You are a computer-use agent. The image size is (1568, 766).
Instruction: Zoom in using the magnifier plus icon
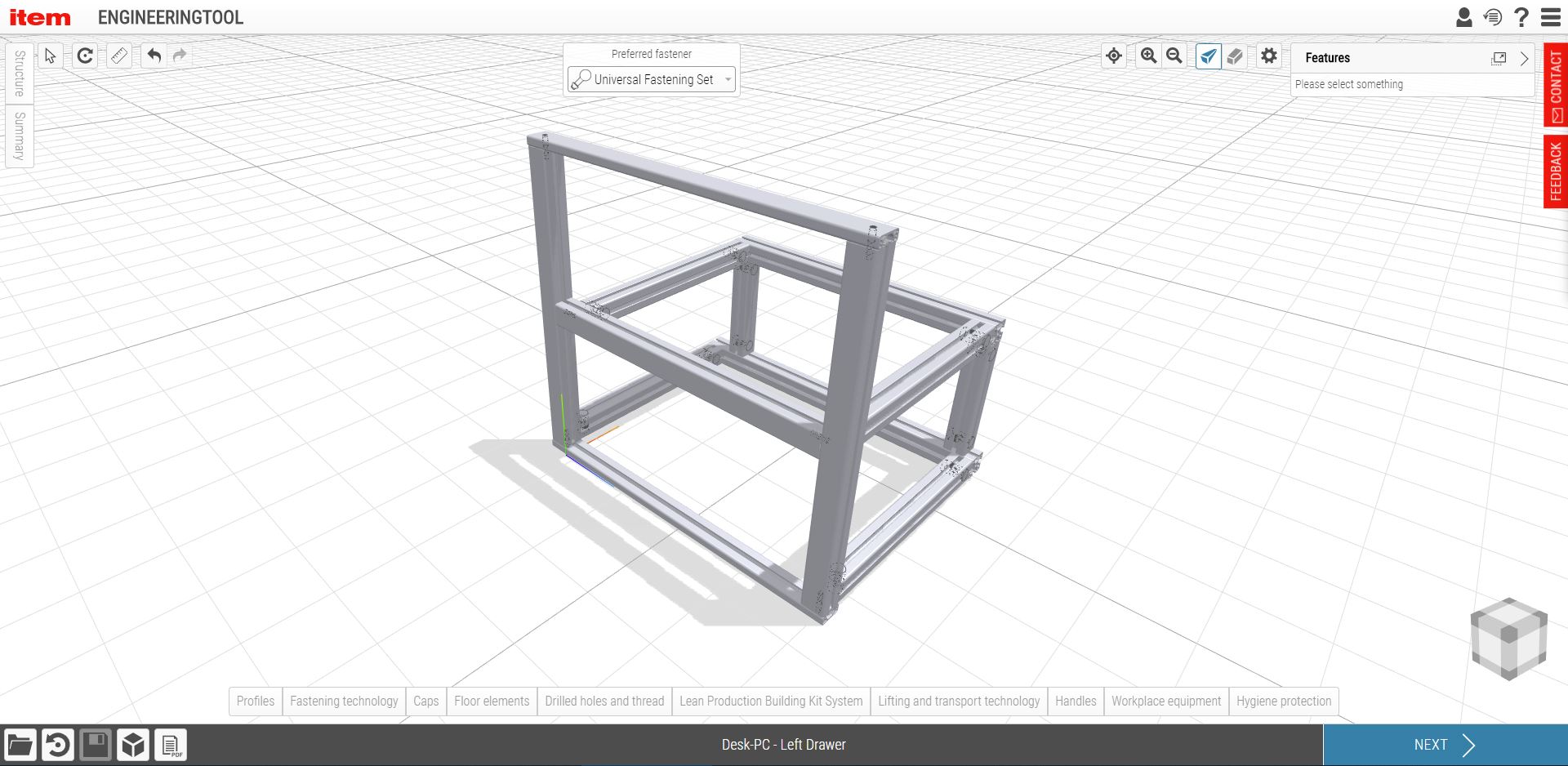(1148, 56)
